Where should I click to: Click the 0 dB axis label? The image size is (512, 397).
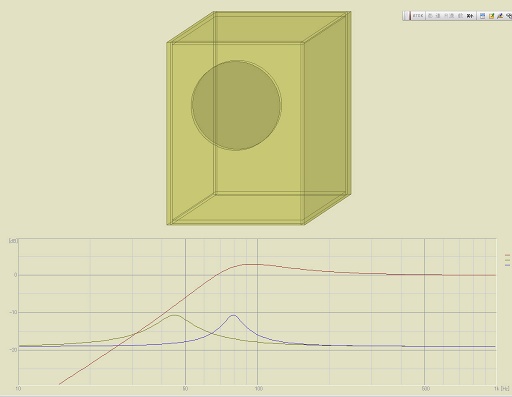tap(15, 275)
